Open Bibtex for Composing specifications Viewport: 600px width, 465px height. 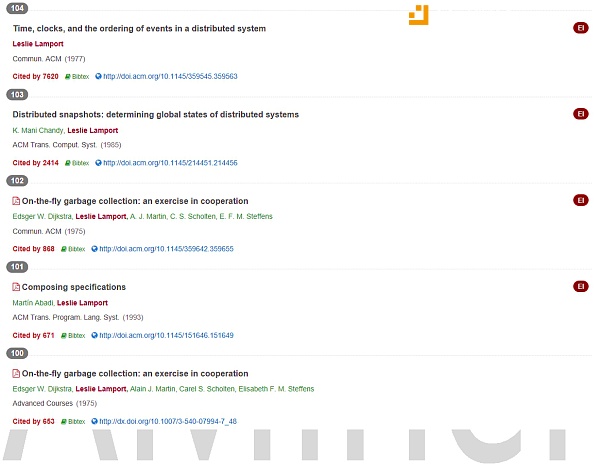pyautogui.click(x=73, y=336)
